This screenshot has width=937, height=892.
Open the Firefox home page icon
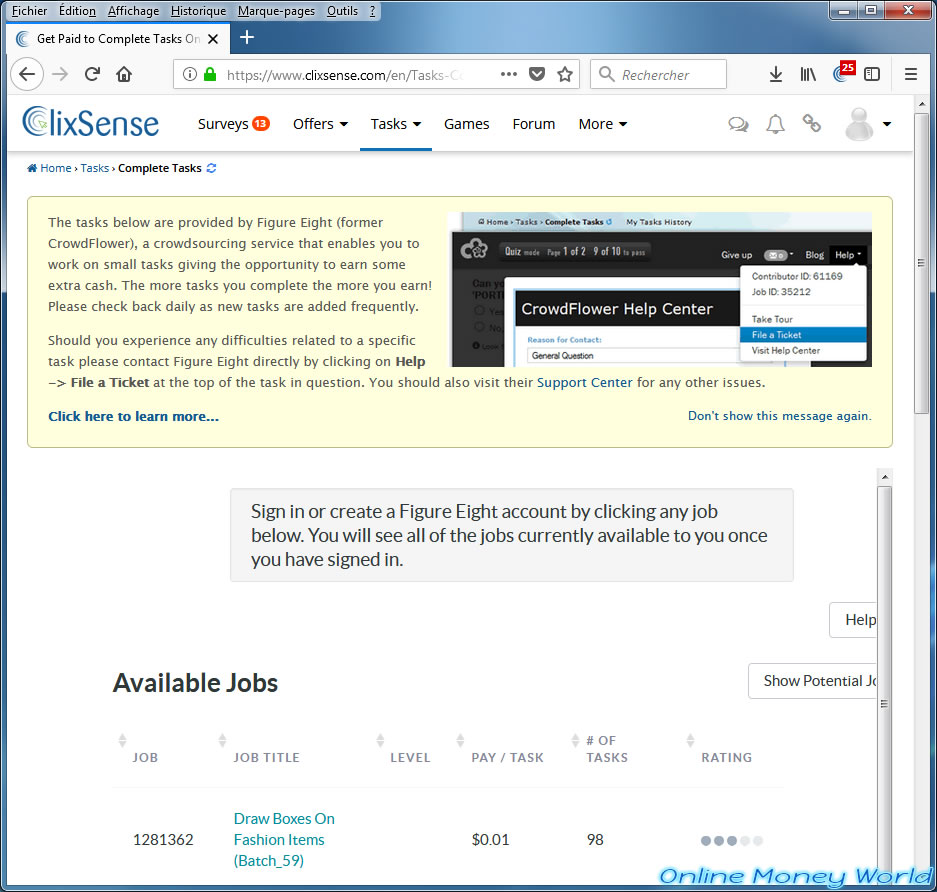tap(124, 74)
